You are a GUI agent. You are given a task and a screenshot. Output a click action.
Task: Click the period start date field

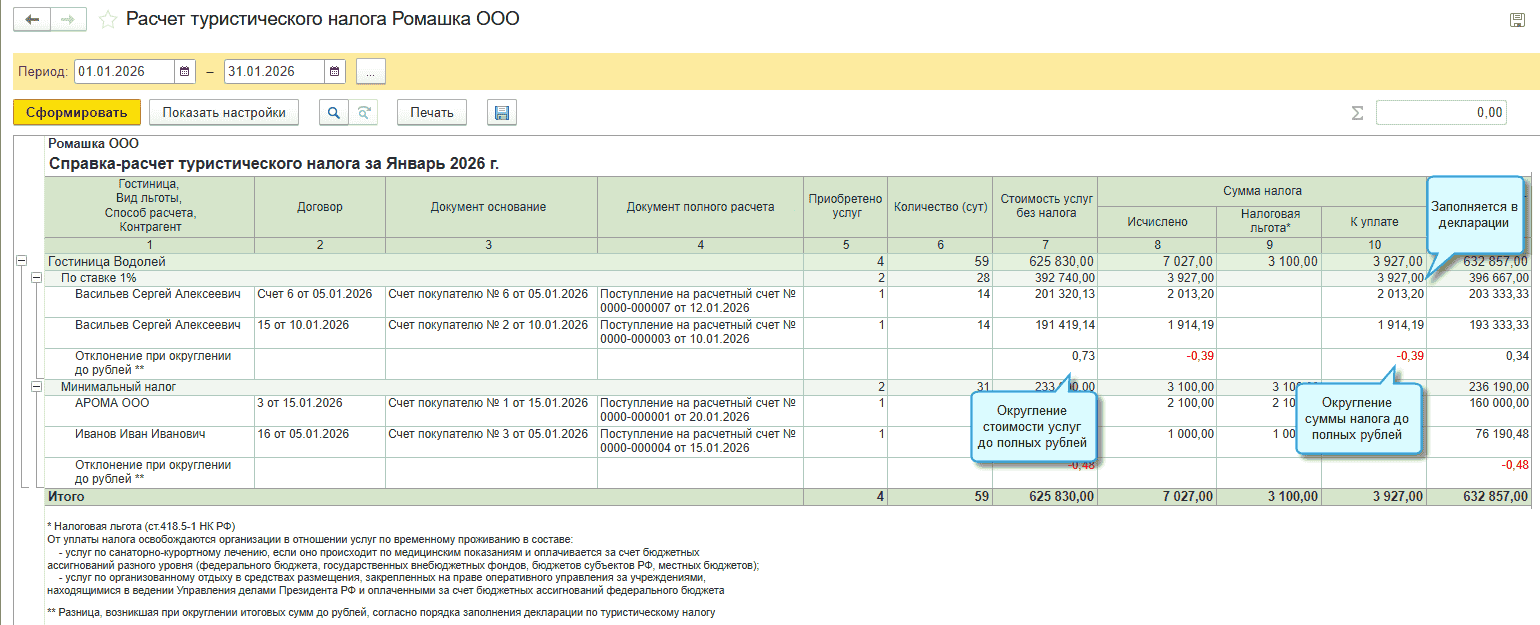124,72
